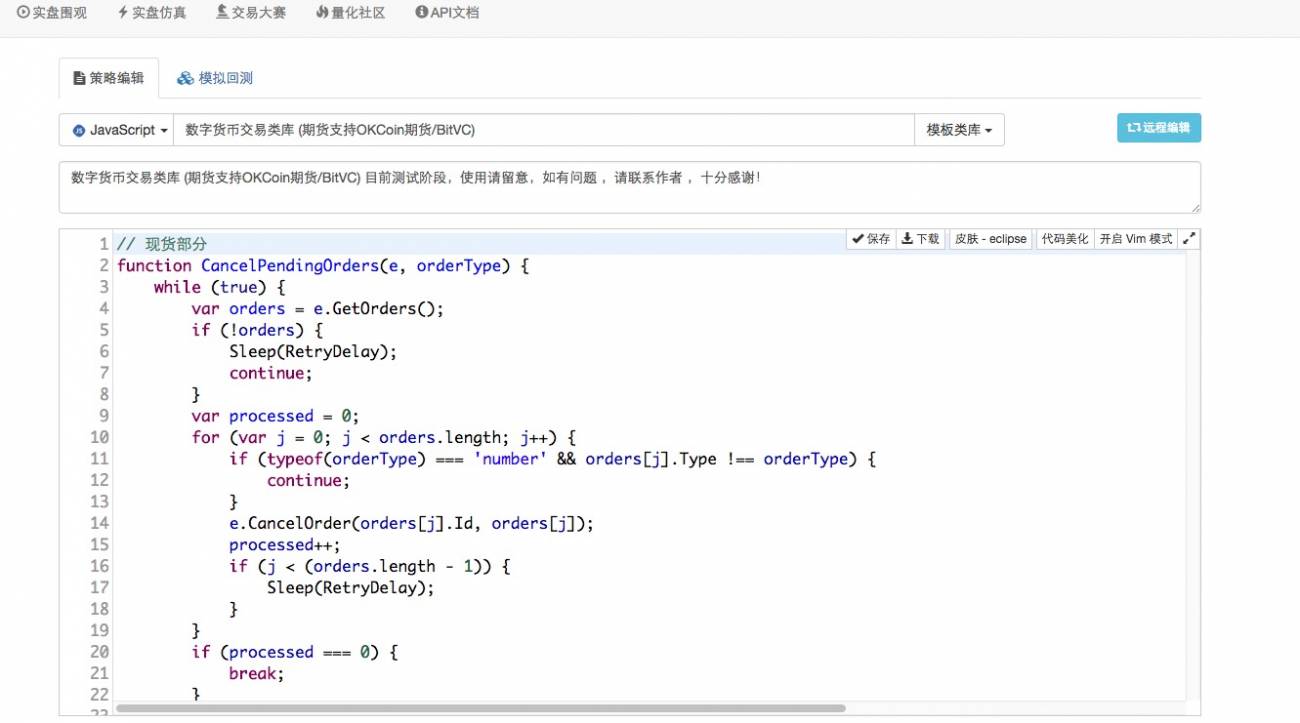Toggle 开启 Vim 模式 button

pyautogui.click(x=1135, y=239)
